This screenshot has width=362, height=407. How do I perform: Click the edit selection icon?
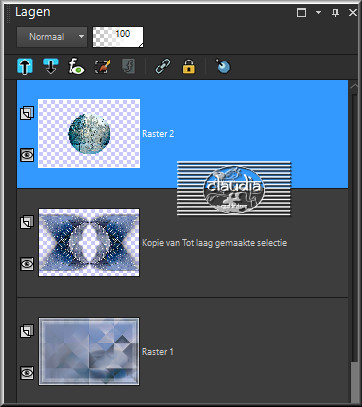pos(102,66)
